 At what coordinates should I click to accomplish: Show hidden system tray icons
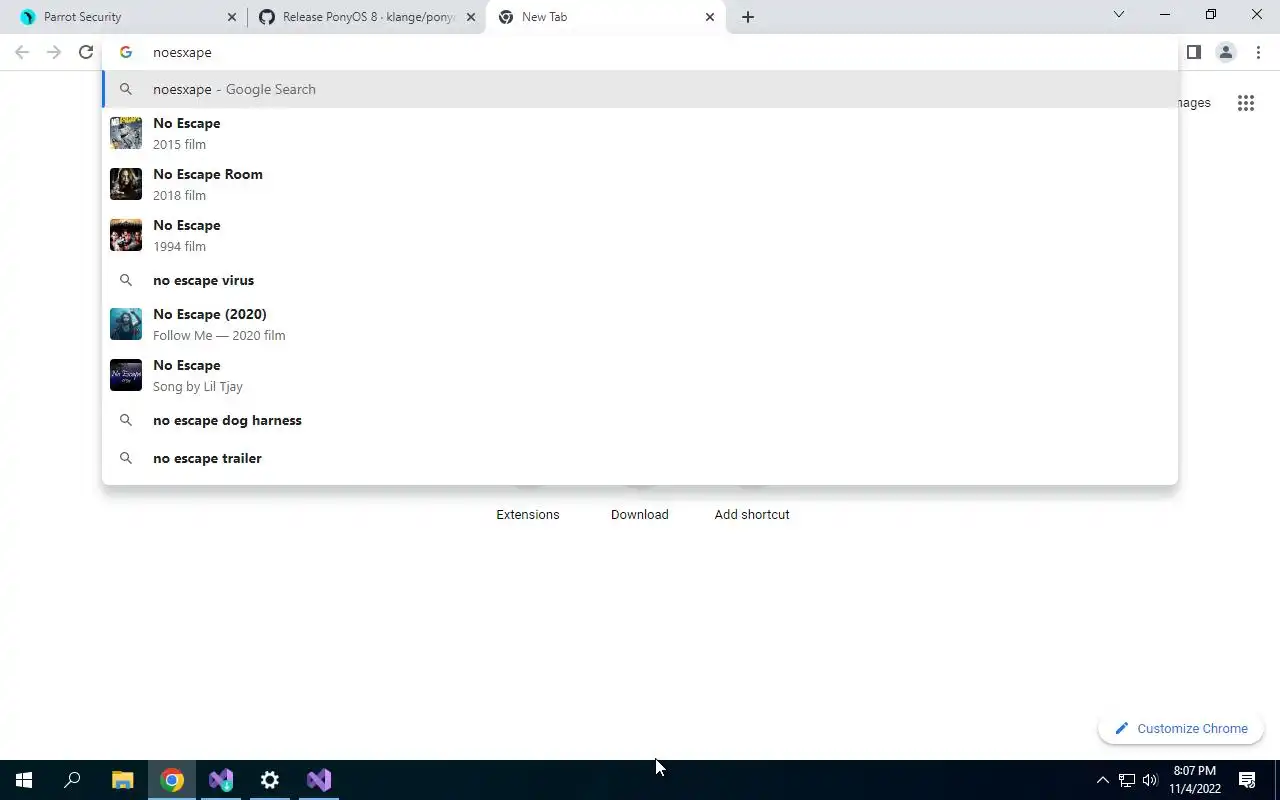[x=1103, y=780]
